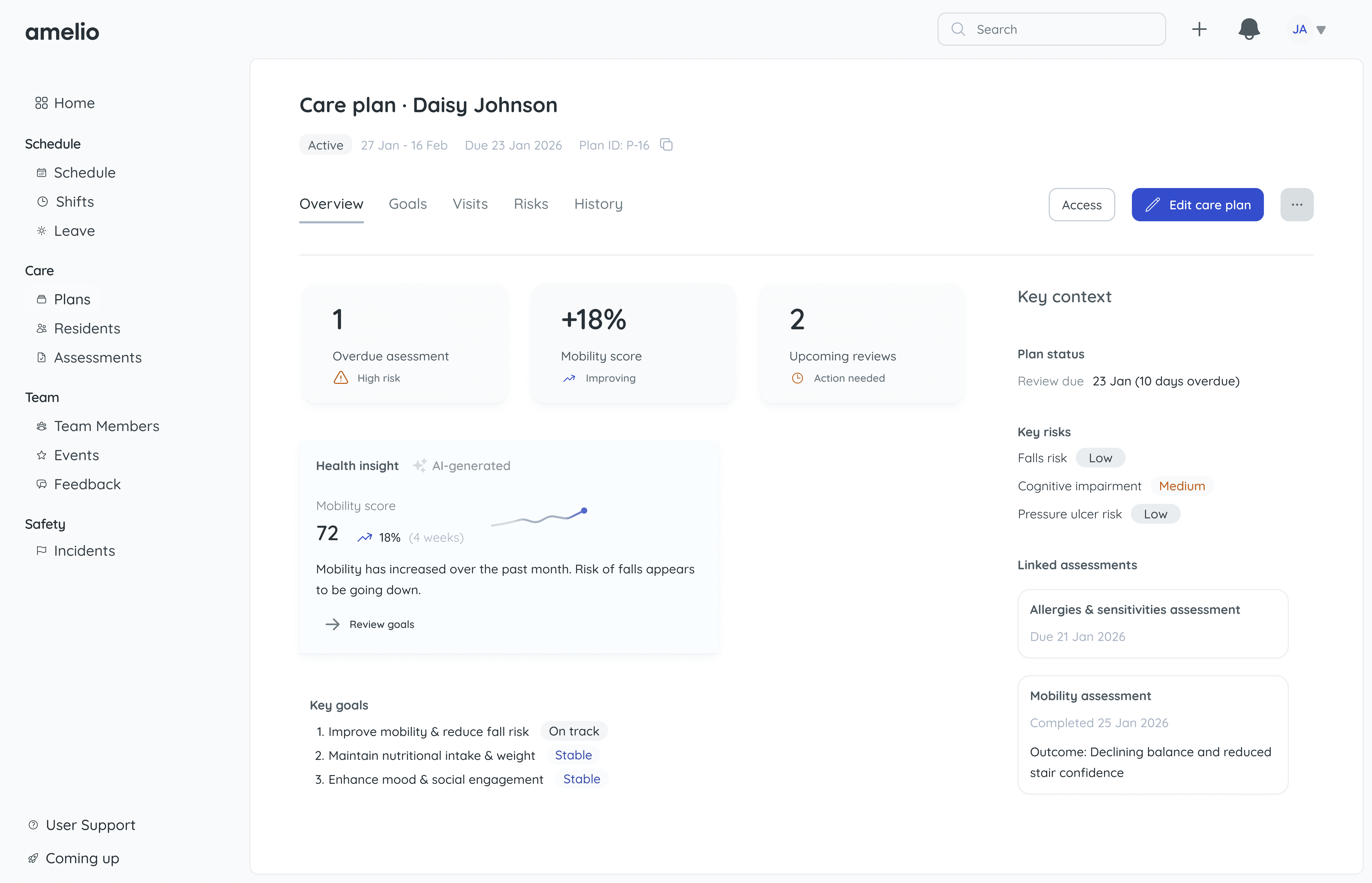Click the Coming up rocket icon
This screenshot has height=883, width=1372.
33,858
